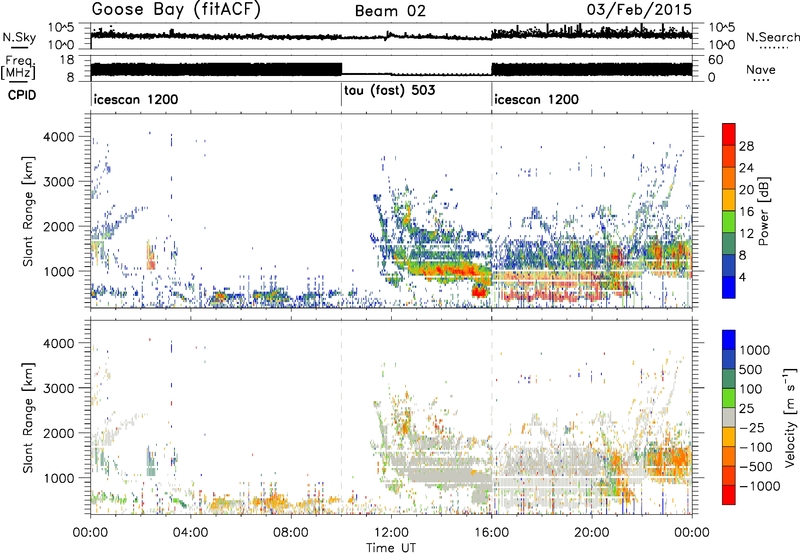Click the '-1000' tick on the velocity colorbar
This screenshot has height=554, width=800.
point(759,486)
